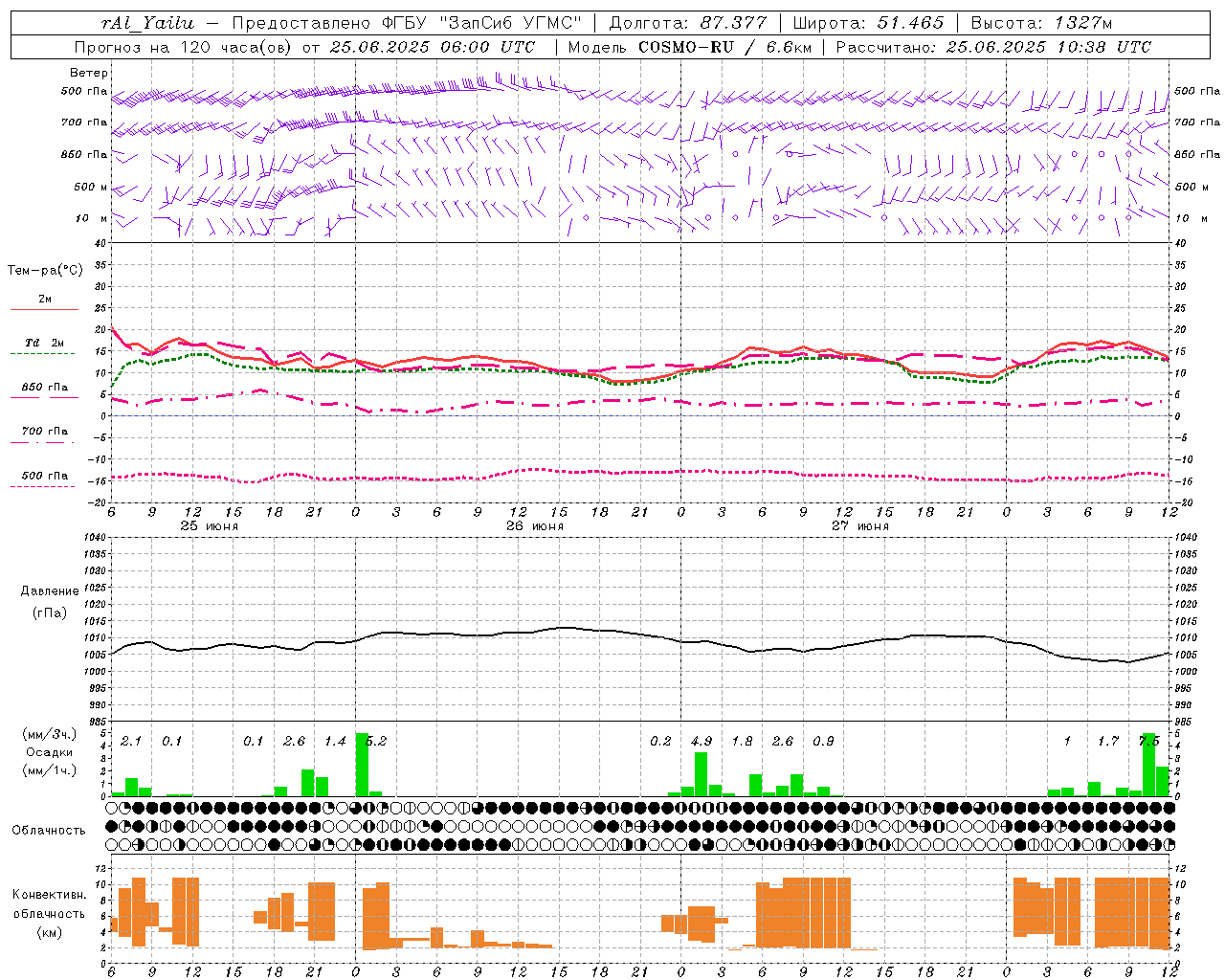Click the '25 июня' date label
Image resolution: width=1225 pixels, height=980 pixels.
(x=210, y=526)
